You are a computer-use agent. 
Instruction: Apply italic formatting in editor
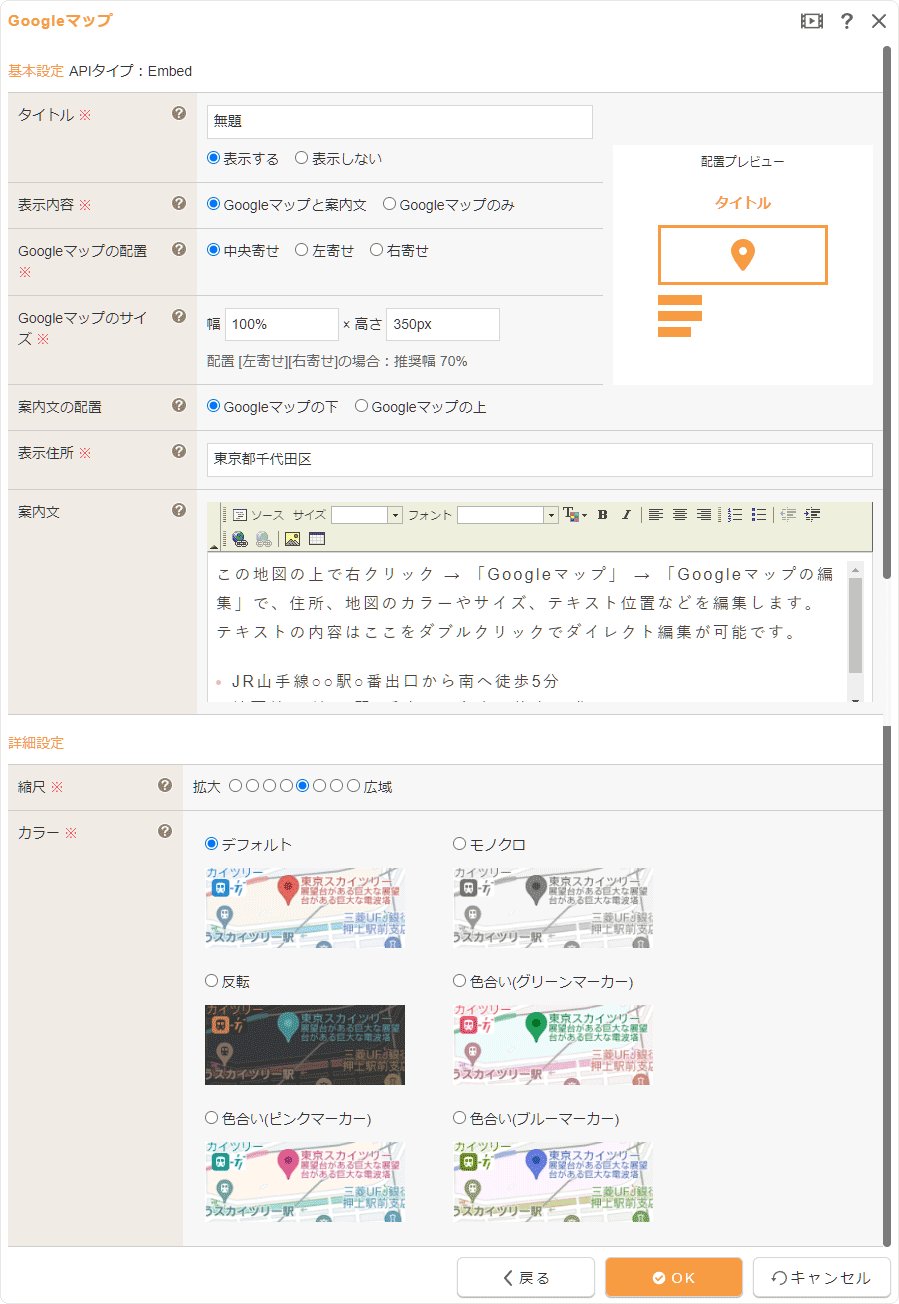(626, 515)
